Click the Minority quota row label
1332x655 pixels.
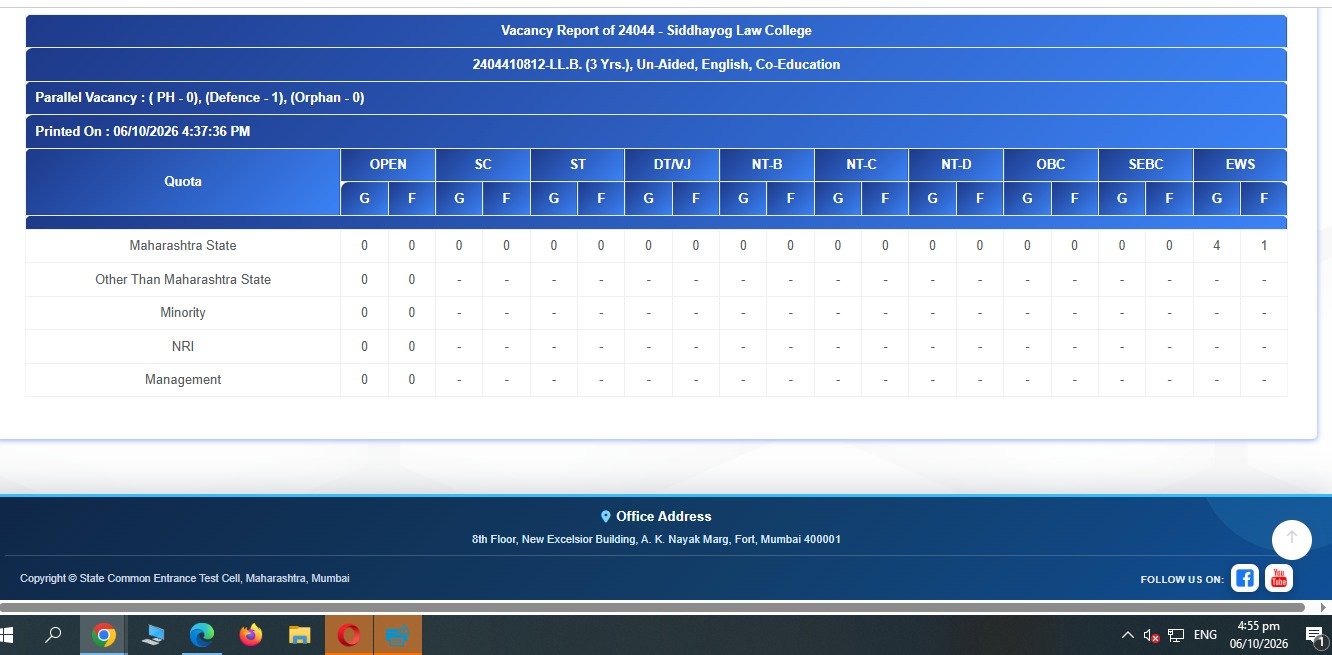[x=183, y=313]
